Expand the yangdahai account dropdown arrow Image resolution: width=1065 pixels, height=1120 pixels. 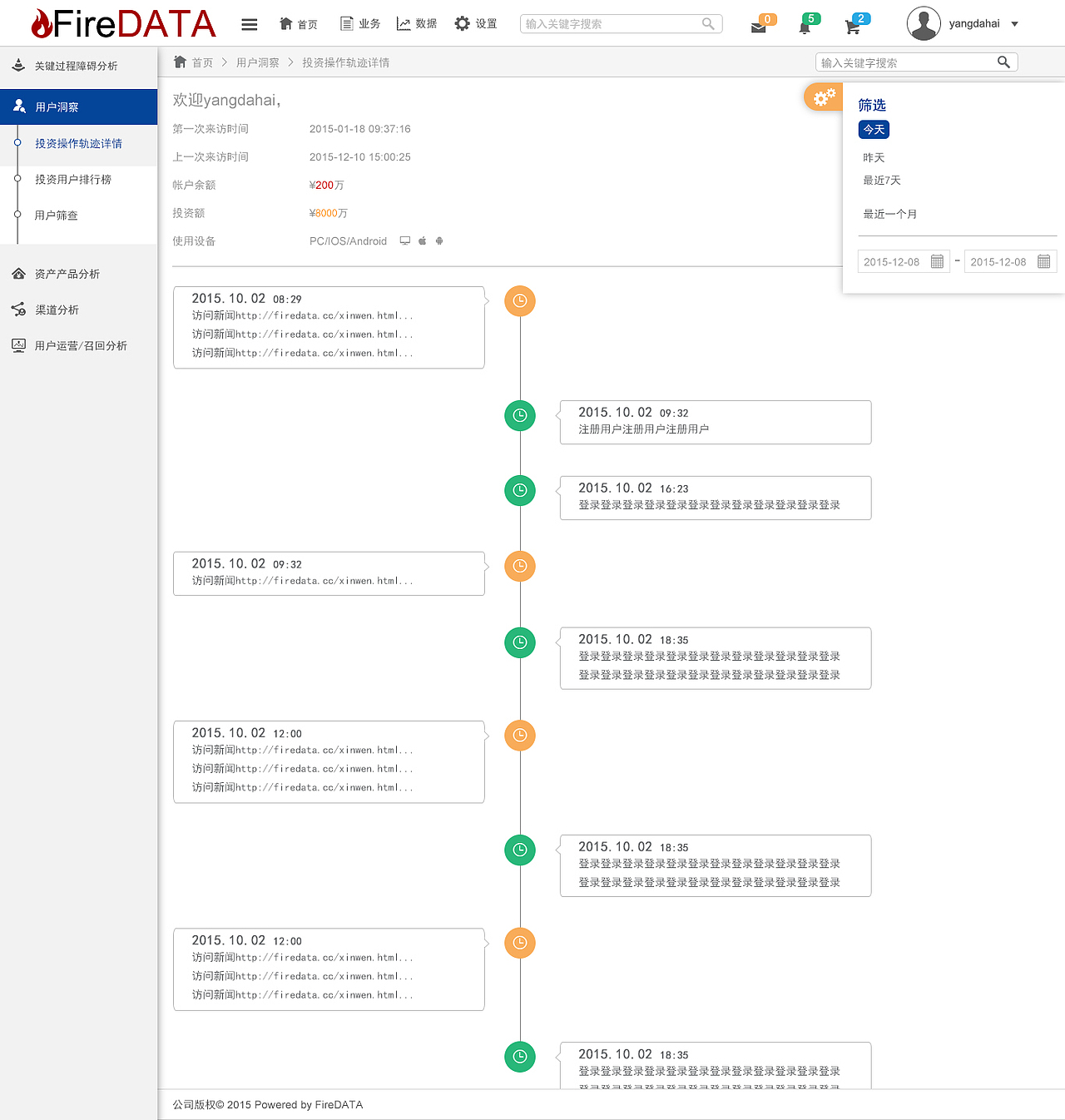[1014, 24]
